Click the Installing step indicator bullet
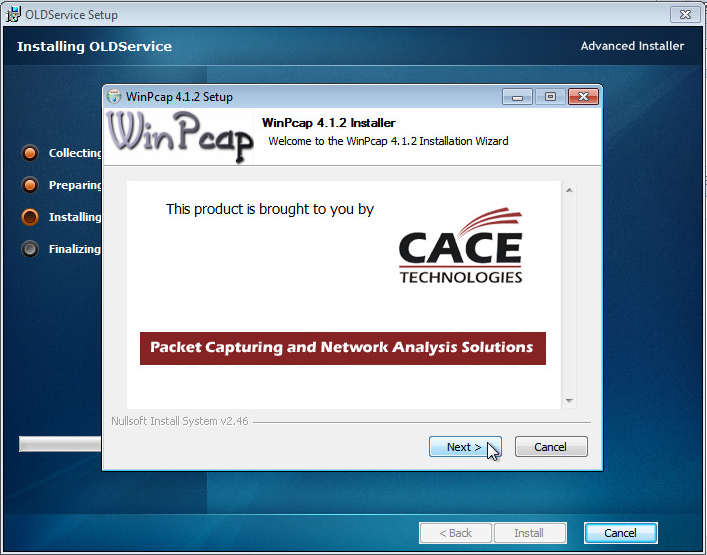This screenshot has height=555, width=707. coord(30,217)
